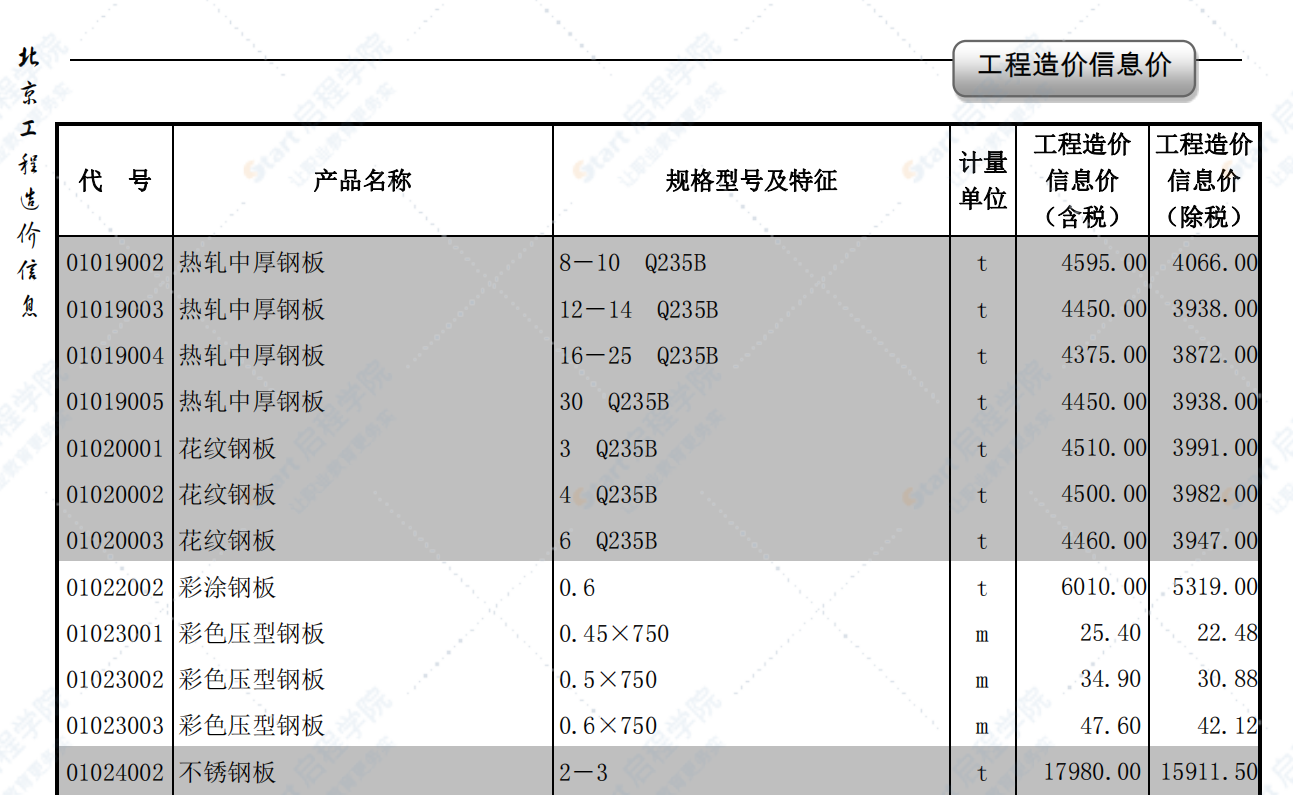
Task: Click code cell 01020001
Action: tap(115, 449)
